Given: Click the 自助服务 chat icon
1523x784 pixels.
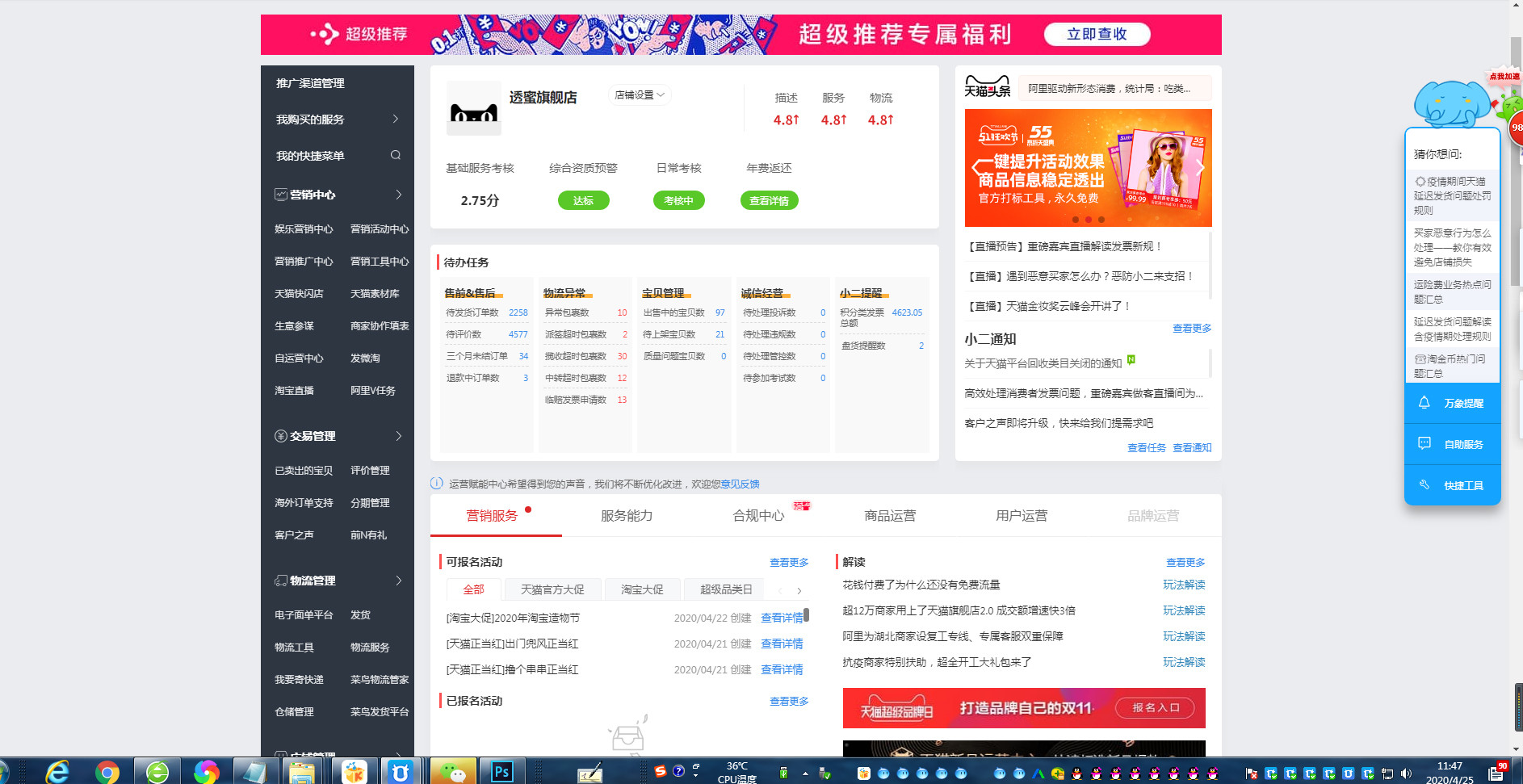Looking at the screenshot, I should 1424,443.
